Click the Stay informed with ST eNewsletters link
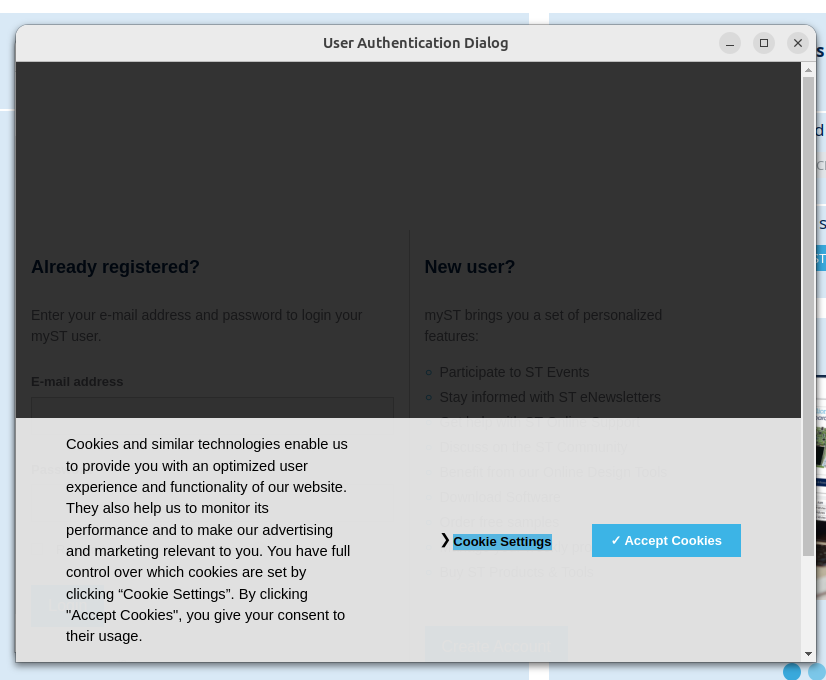 point(549,397)
